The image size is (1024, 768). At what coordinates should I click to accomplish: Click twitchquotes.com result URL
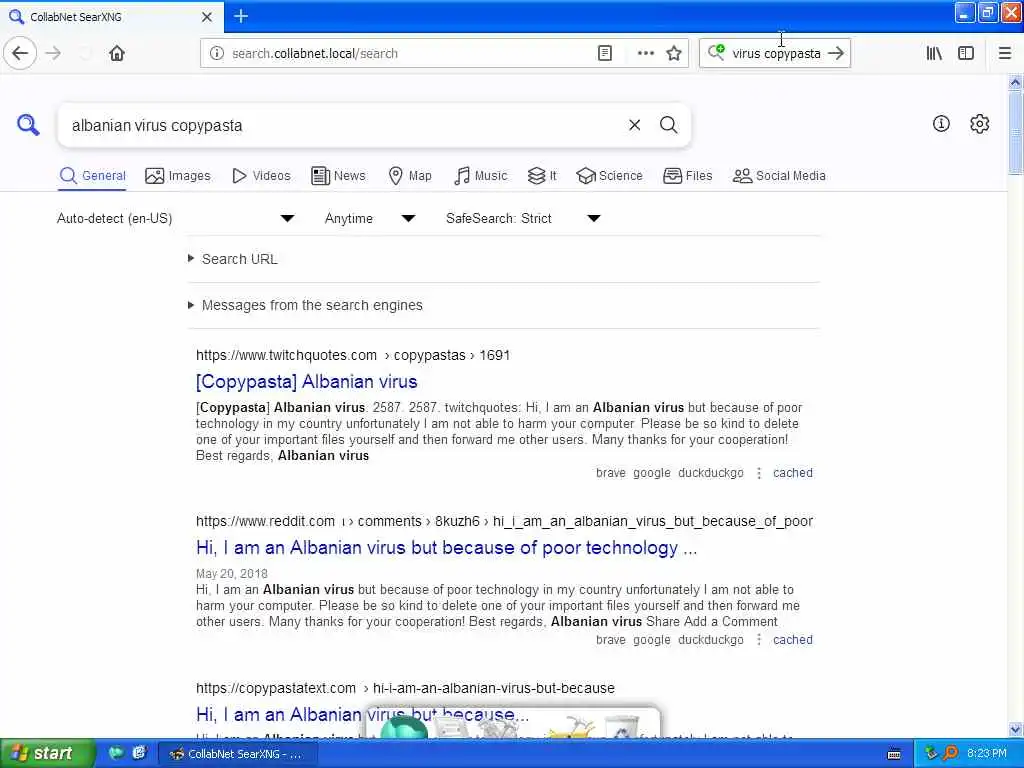(x=353, y=355)
